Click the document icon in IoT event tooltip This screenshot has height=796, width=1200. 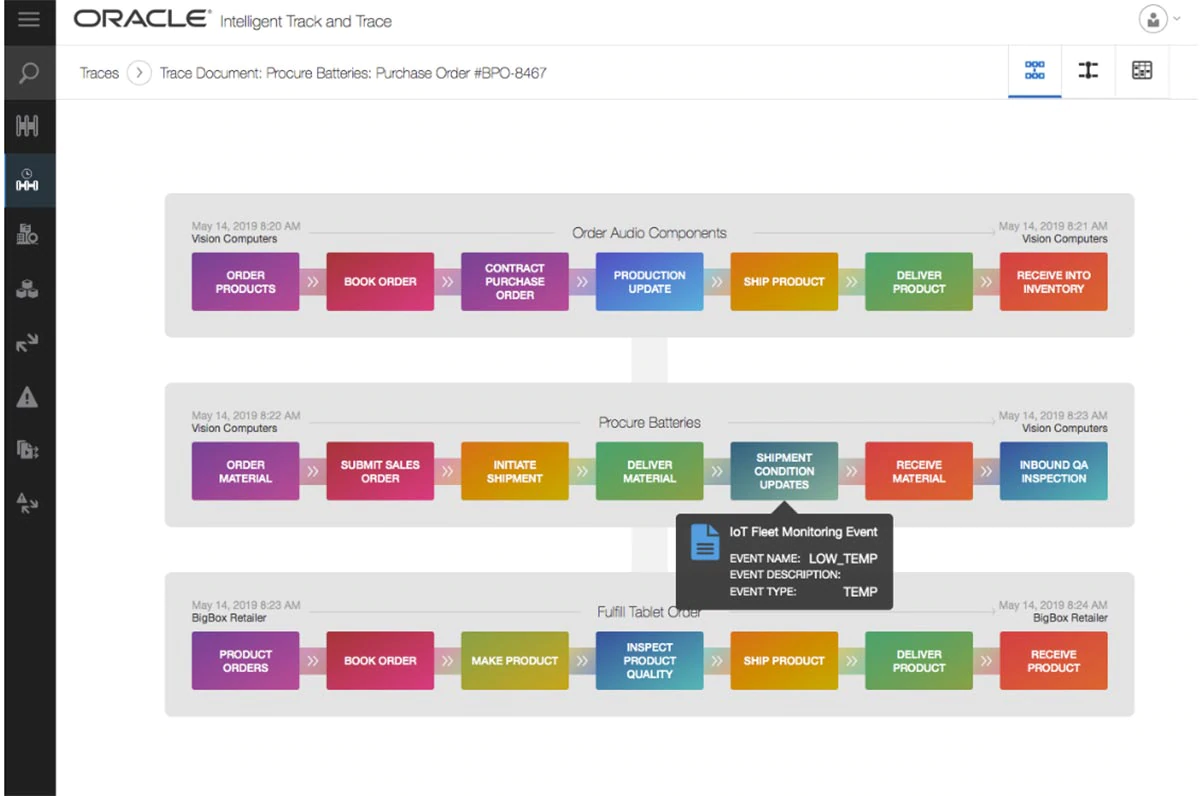coord(706,541)
